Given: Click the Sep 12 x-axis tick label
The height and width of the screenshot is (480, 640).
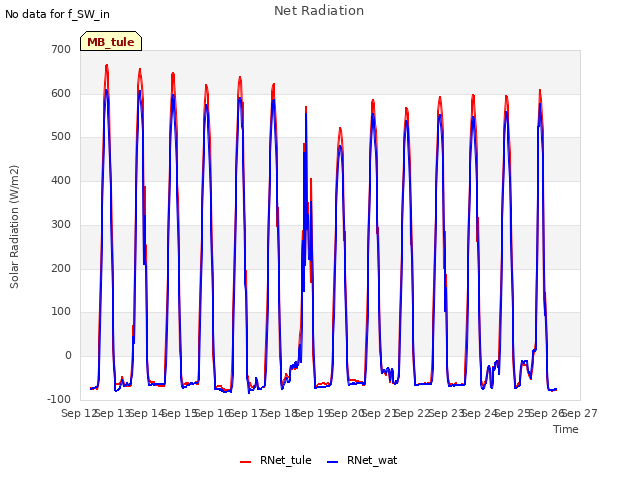Looking at the screenshot, I should click(78, 413).
